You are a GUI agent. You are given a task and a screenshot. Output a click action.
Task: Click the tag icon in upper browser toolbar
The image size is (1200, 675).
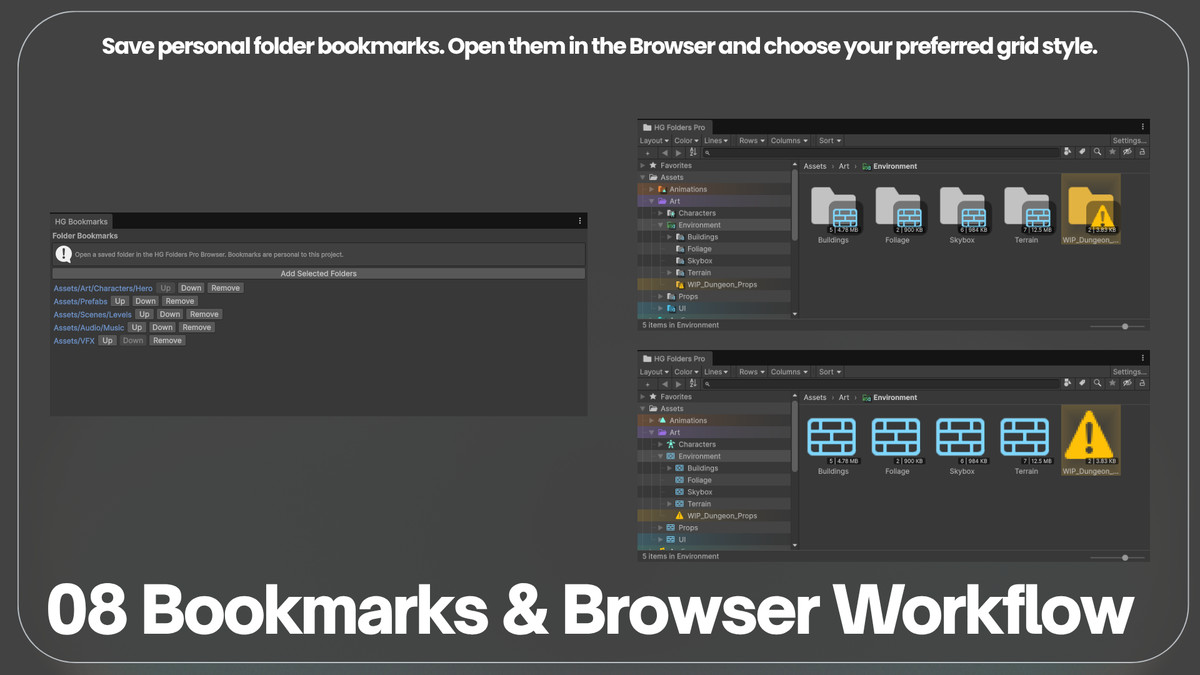(1082, 152)
